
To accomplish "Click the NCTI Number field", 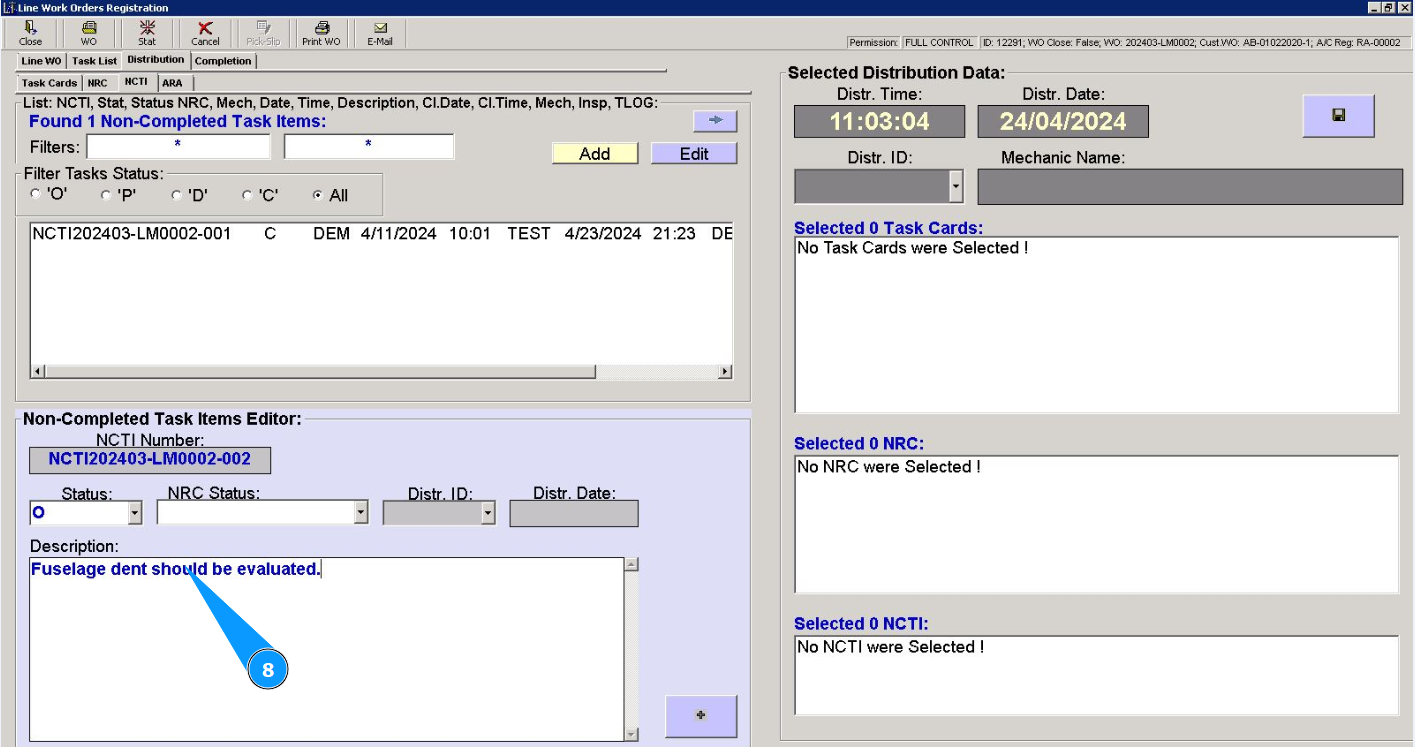I will 150,460.
